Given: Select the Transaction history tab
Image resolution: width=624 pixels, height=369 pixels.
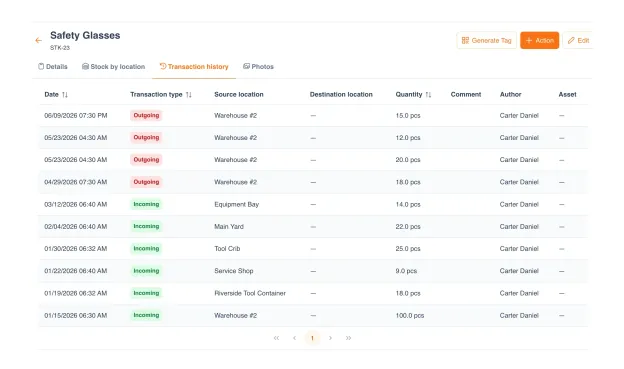Looking at the screenshot, I should tap(194, 66).
